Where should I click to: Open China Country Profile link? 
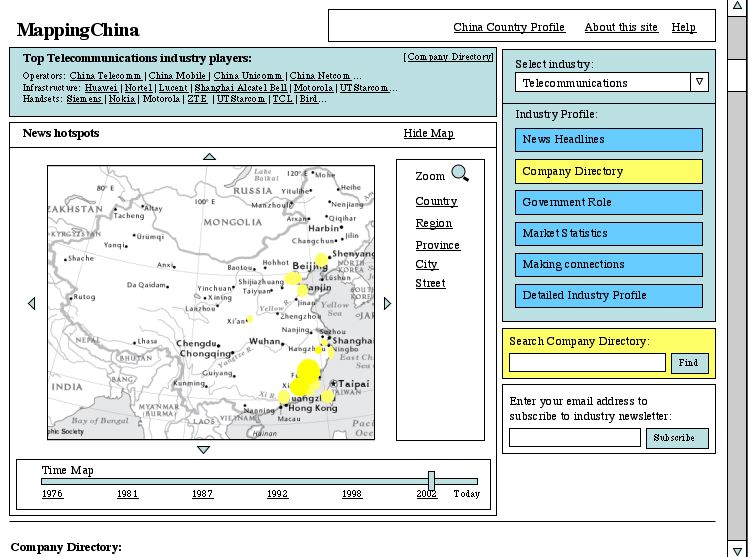[509, 27]
